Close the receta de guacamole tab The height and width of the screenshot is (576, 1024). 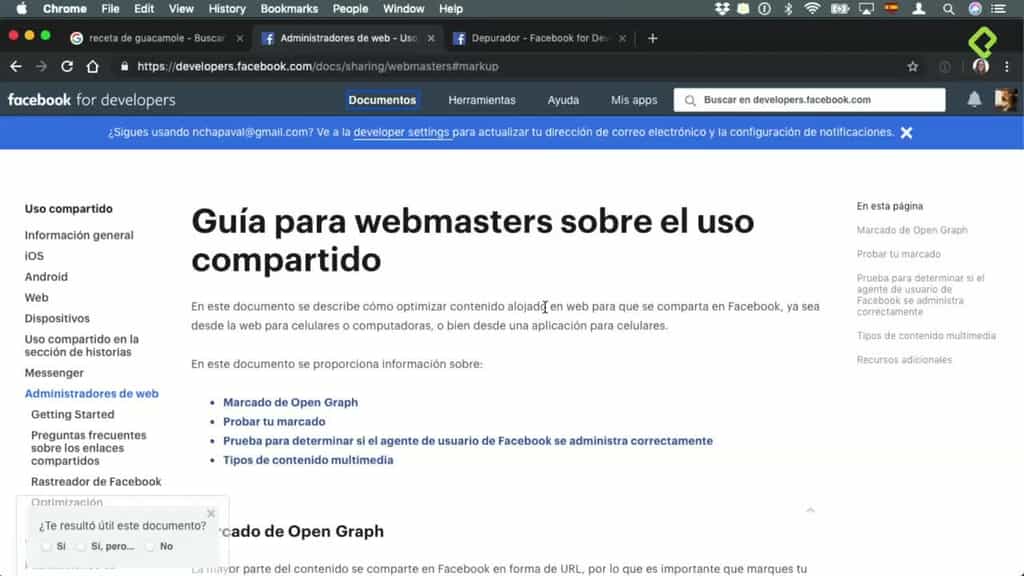pyautogui.click(x=240, y=39)
